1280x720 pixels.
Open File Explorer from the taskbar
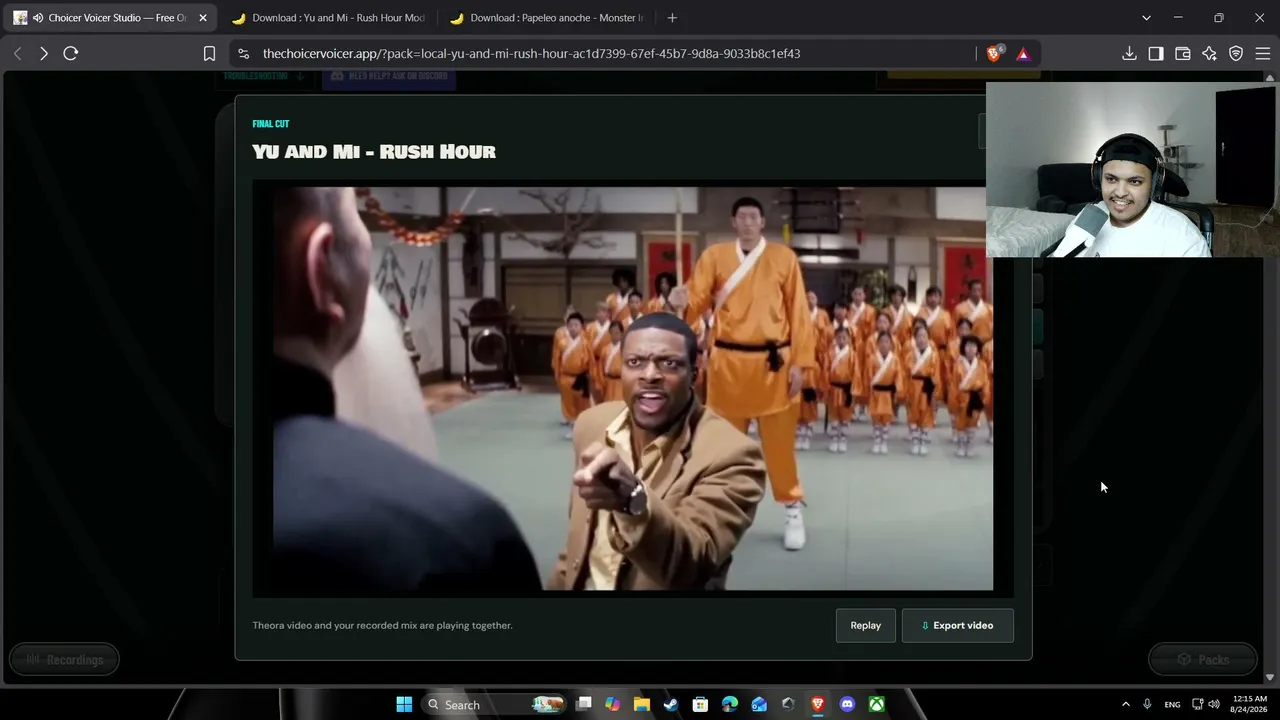pos(641,705)
